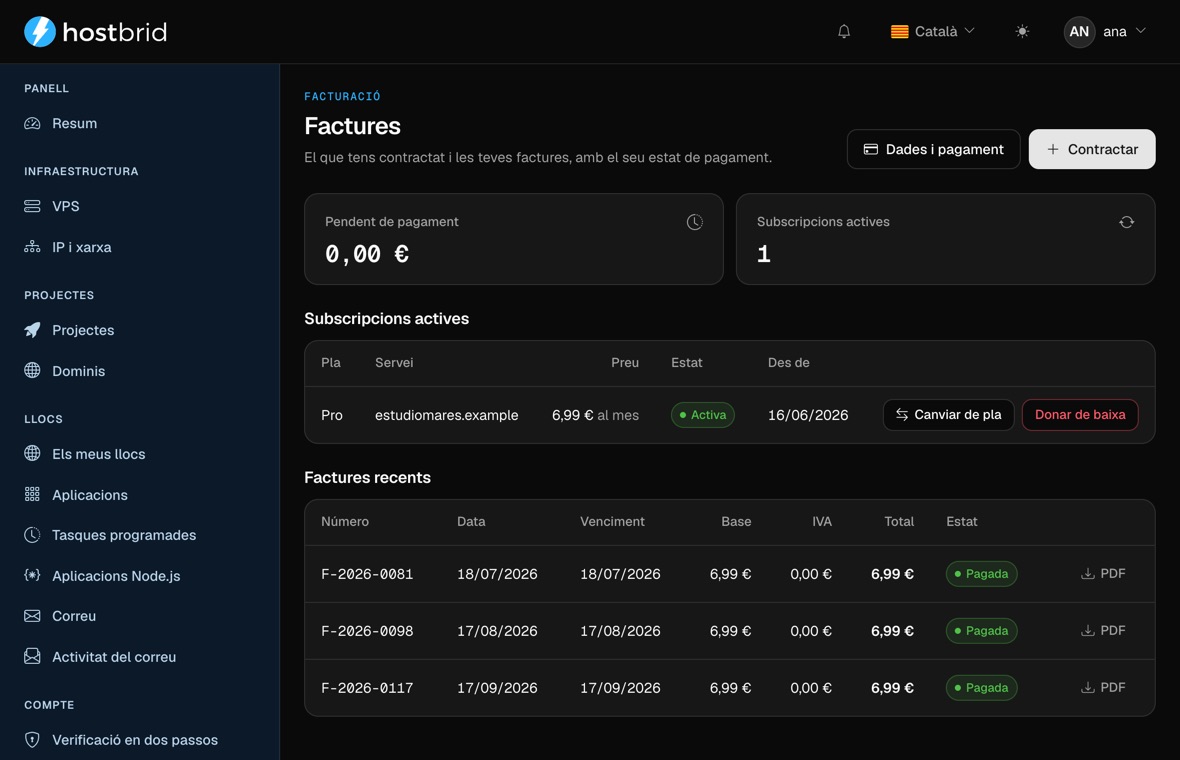This screenshot has width=1180, height=760.
Task: Click the Els meus llocs globe icon
Action: (x=32, y=453)
